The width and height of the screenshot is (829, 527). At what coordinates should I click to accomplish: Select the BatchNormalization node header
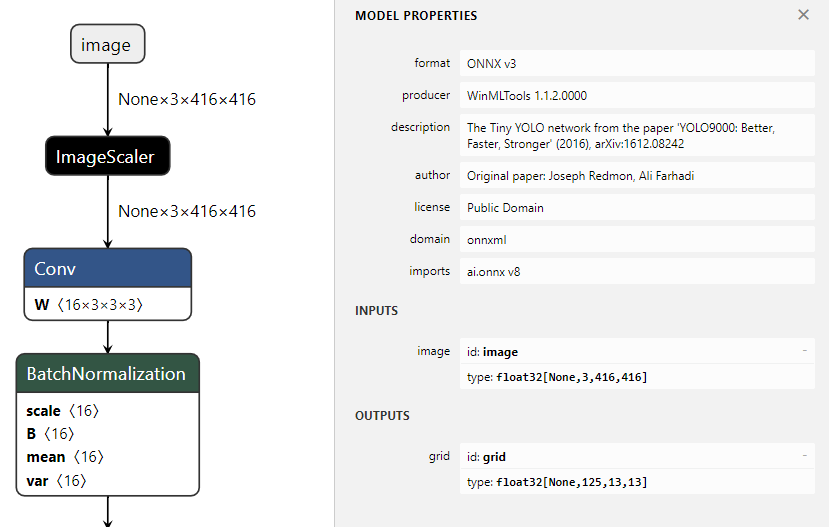(107, 374)
